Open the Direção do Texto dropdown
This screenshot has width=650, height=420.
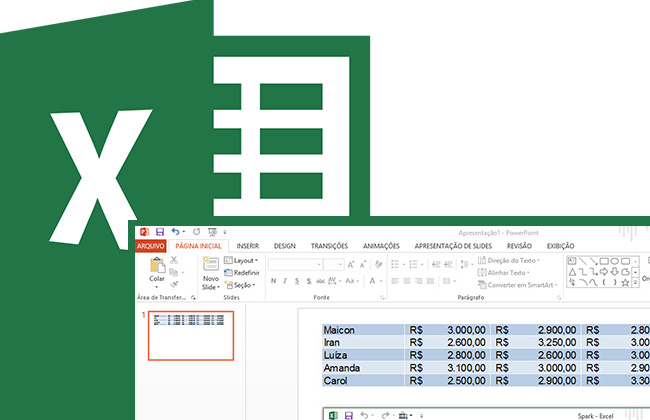(509, 260)
